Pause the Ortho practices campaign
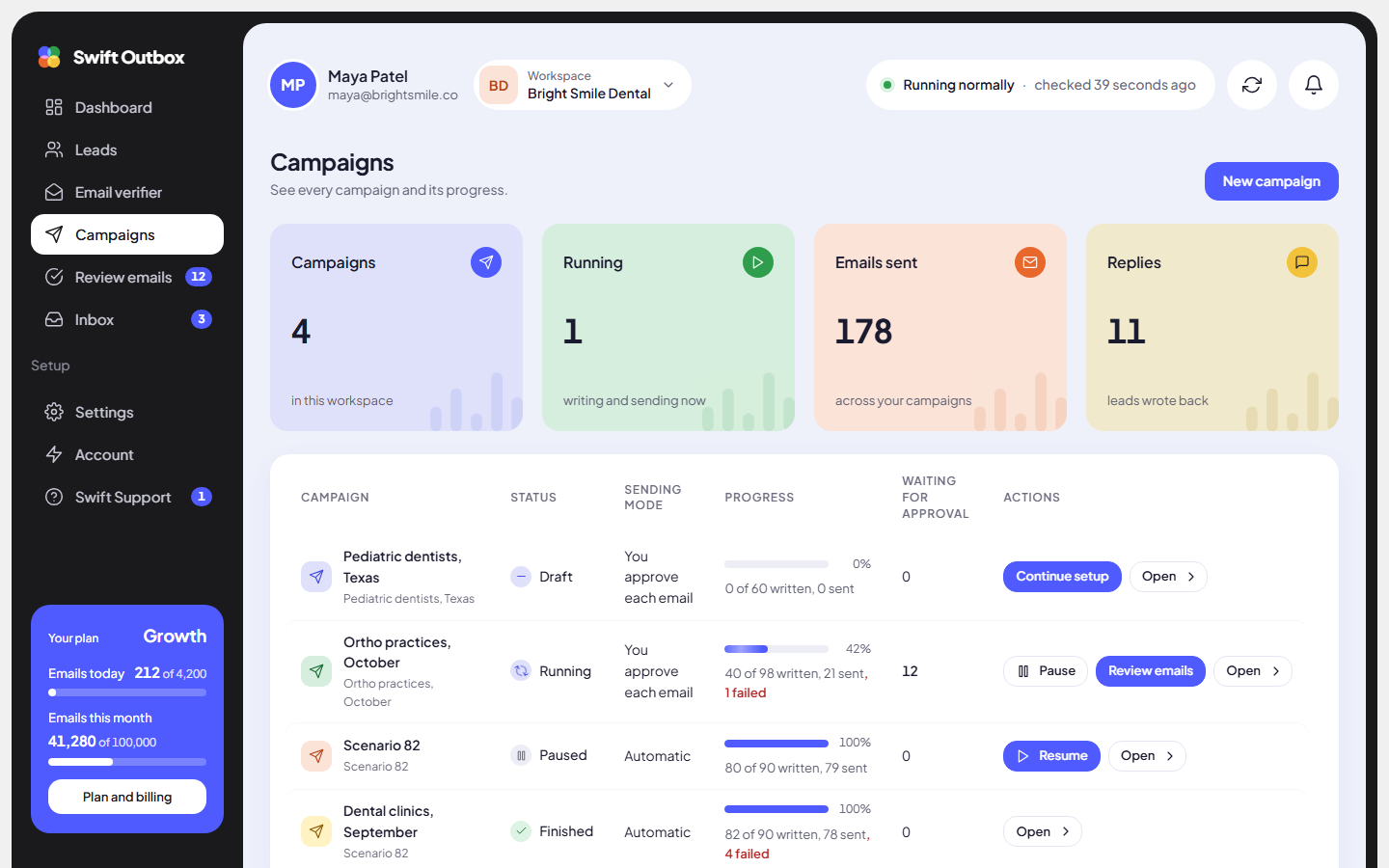Image resolution: width=1389 pixels, height=868 pixels. click(1046, 671)
